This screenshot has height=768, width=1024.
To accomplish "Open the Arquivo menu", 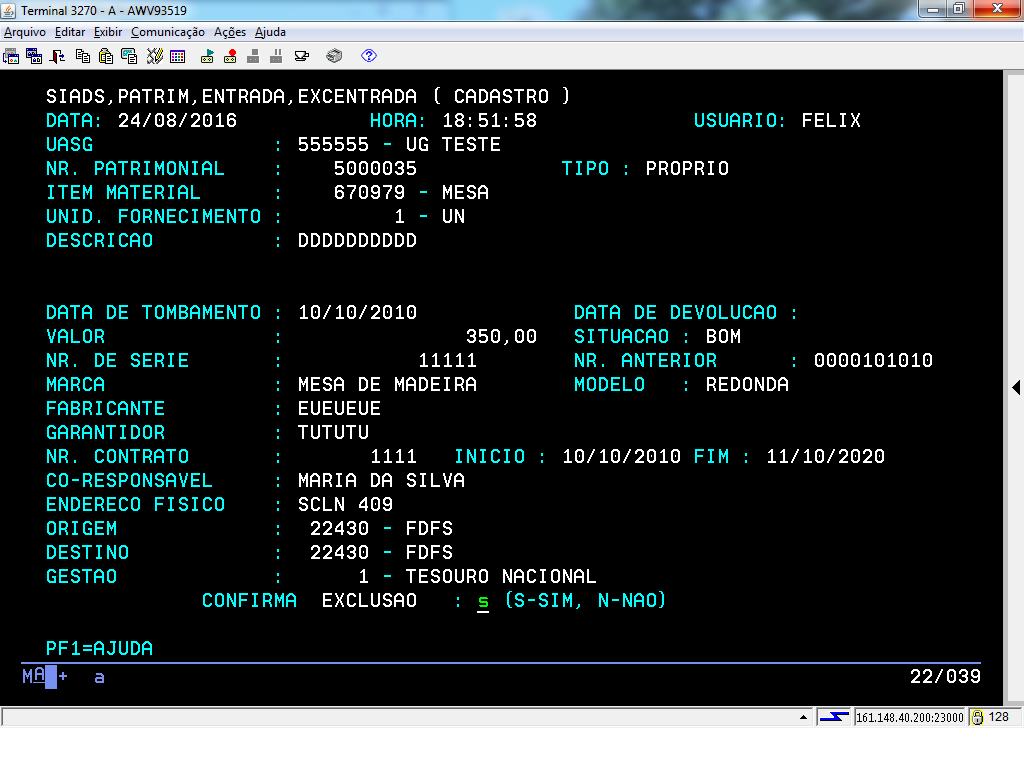I will tap(25, 32).
